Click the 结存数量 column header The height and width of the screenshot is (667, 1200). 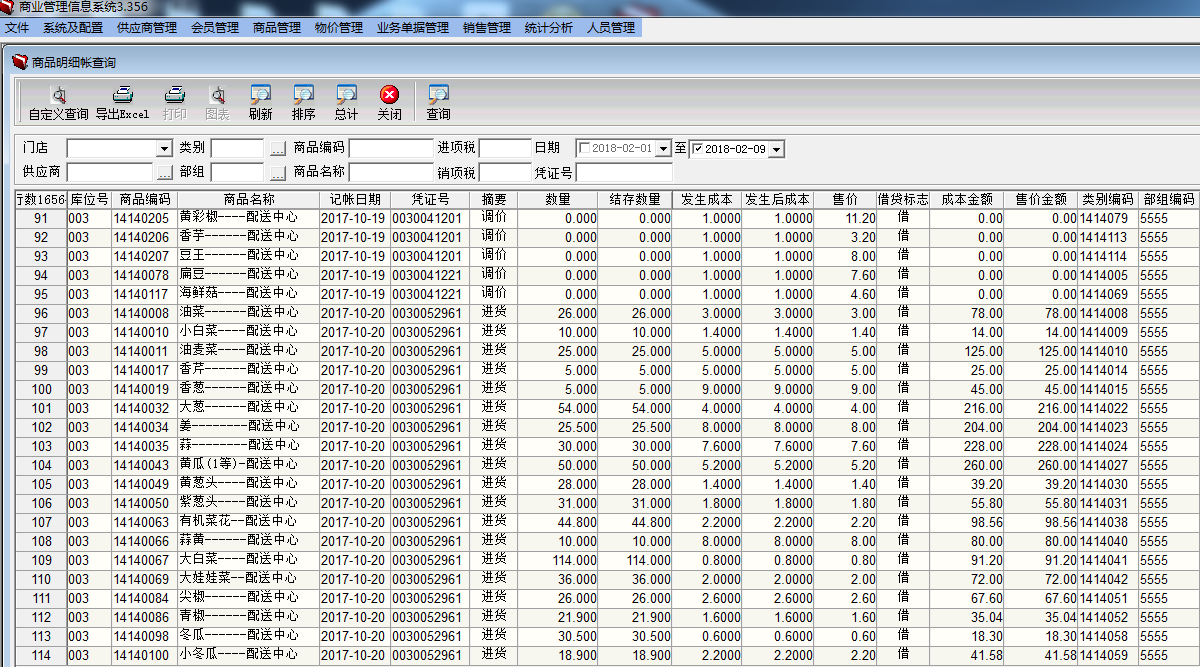pos(635,199)
